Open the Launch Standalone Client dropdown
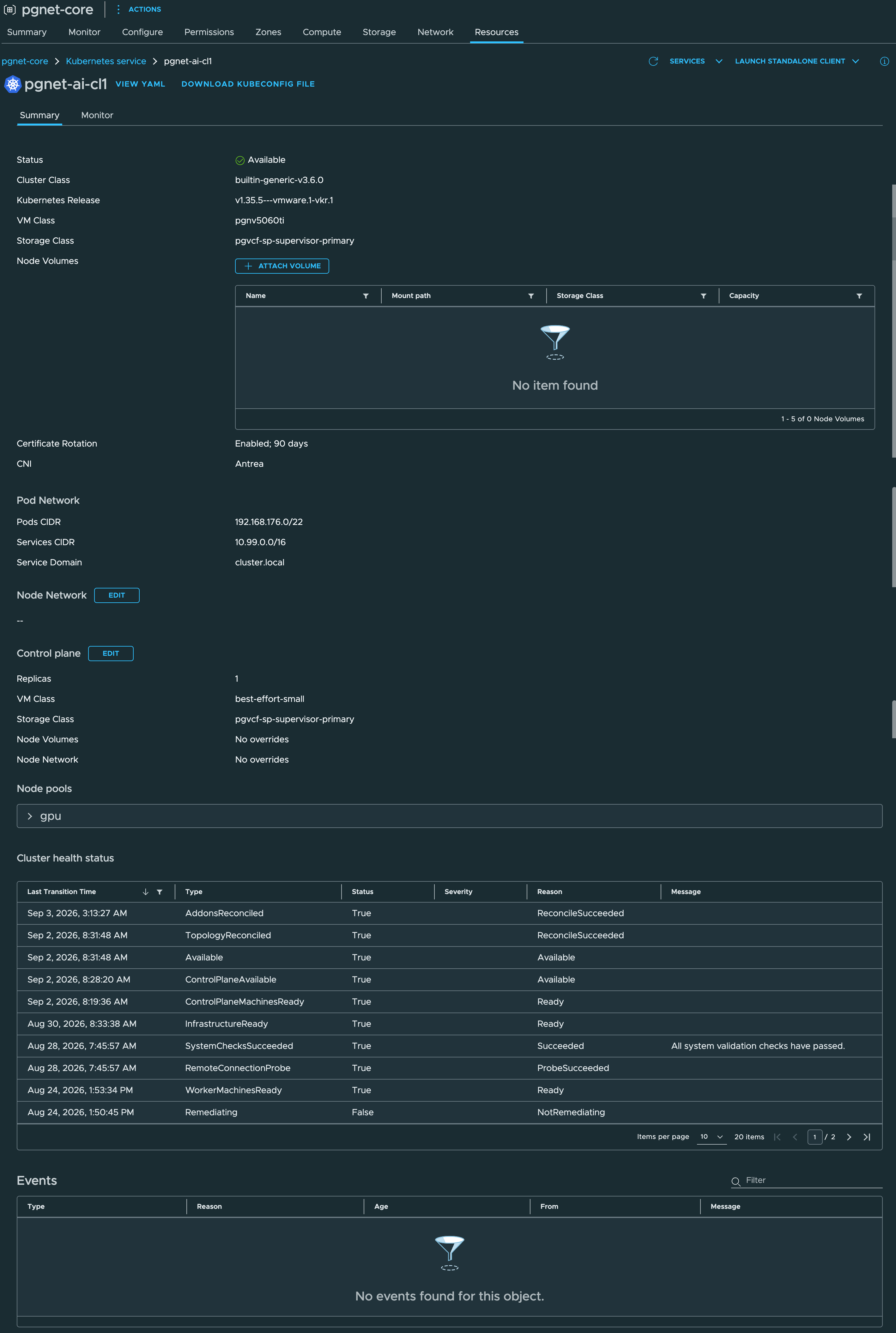896x1333 pixels. 796,61
